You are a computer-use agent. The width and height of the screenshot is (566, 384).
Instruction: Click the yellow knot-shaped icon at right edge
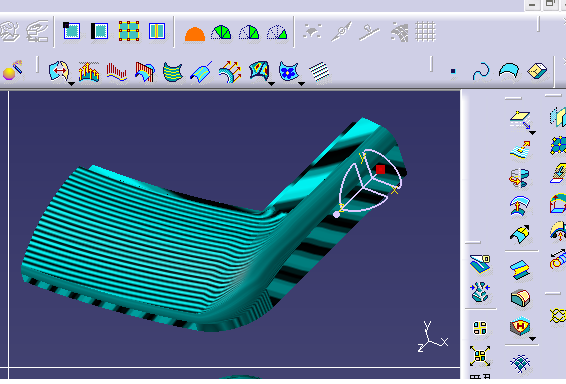point(558,316)
